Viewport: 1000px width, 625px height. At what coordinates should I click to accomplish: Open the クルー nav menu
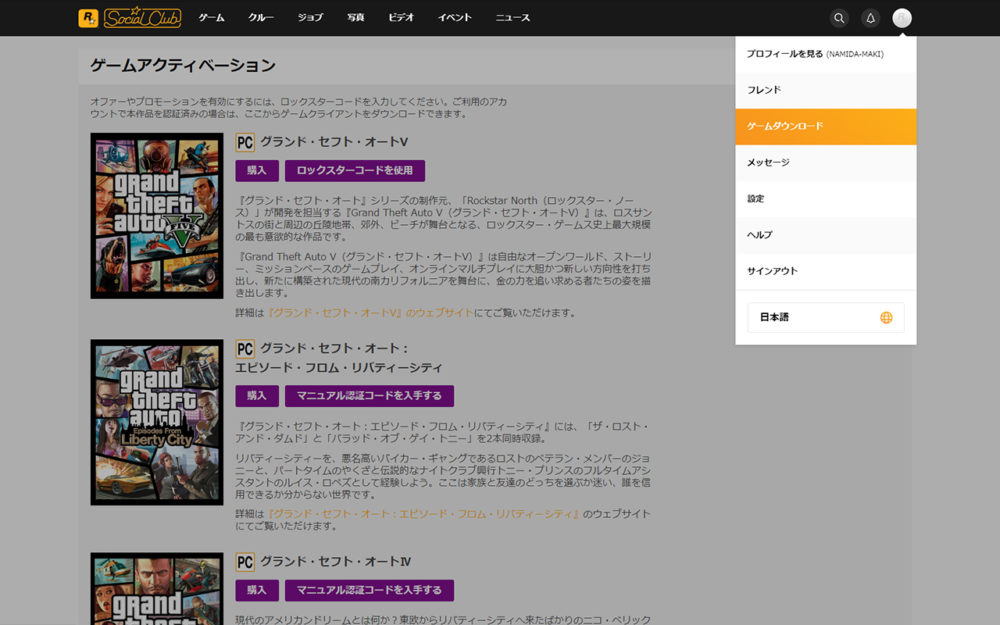261,18
